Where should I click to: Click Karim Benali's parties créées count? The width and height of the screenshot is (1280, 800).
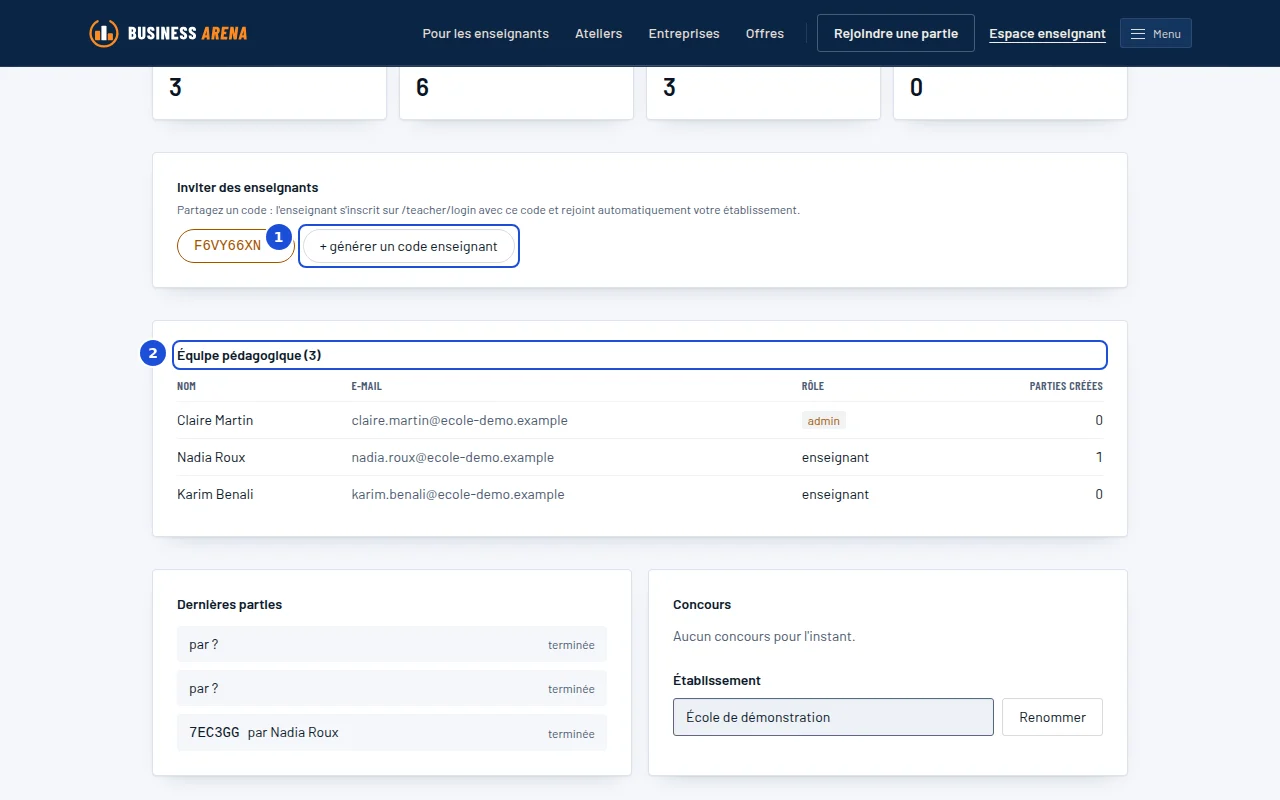(x=1099, y=494)
